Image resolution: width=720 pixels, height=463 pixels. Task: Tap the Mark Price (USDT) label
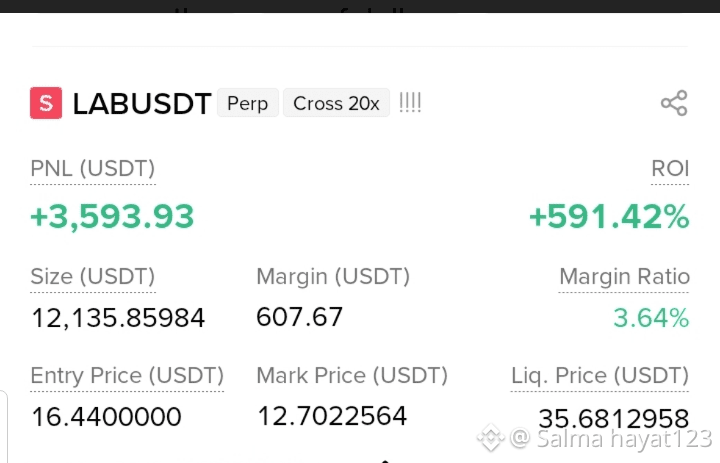(x=352, y=376)
